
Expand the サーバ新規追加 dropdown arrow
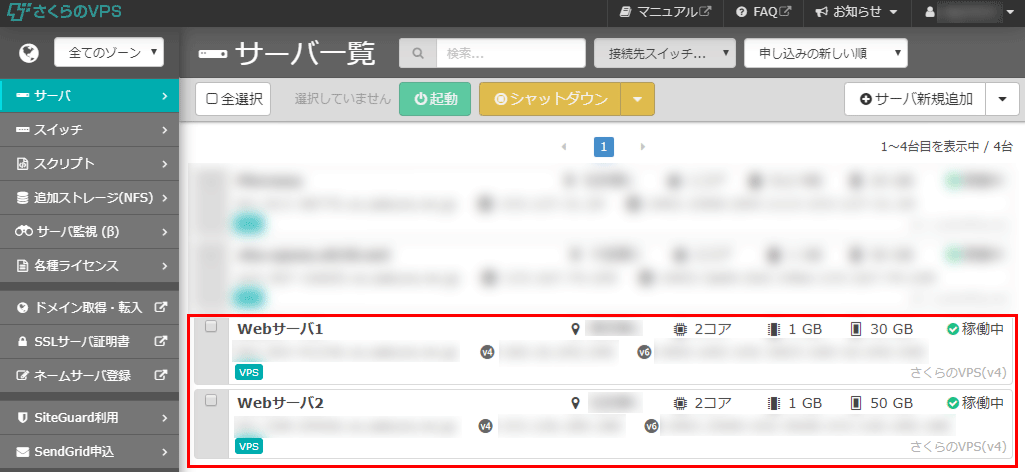[x=1002, y=99]
